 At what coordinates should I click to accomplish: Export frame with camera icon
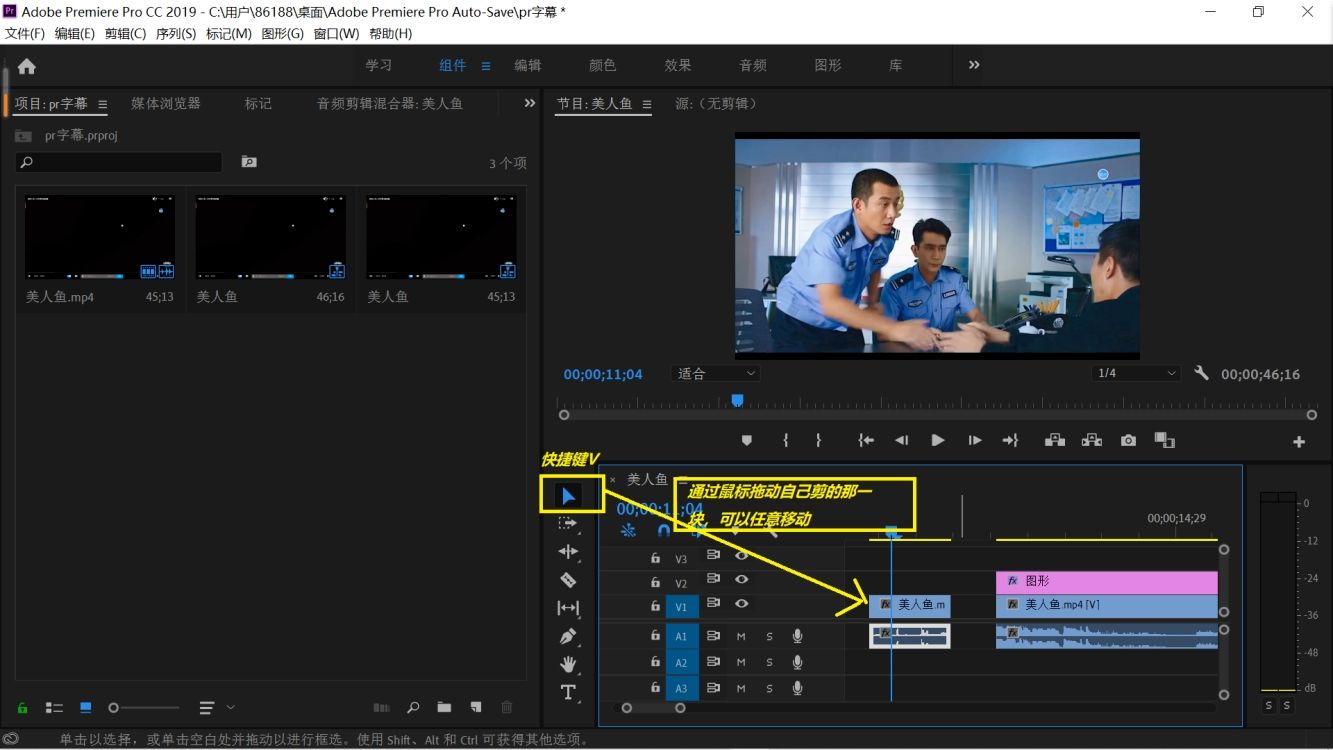click(1128, 440)
